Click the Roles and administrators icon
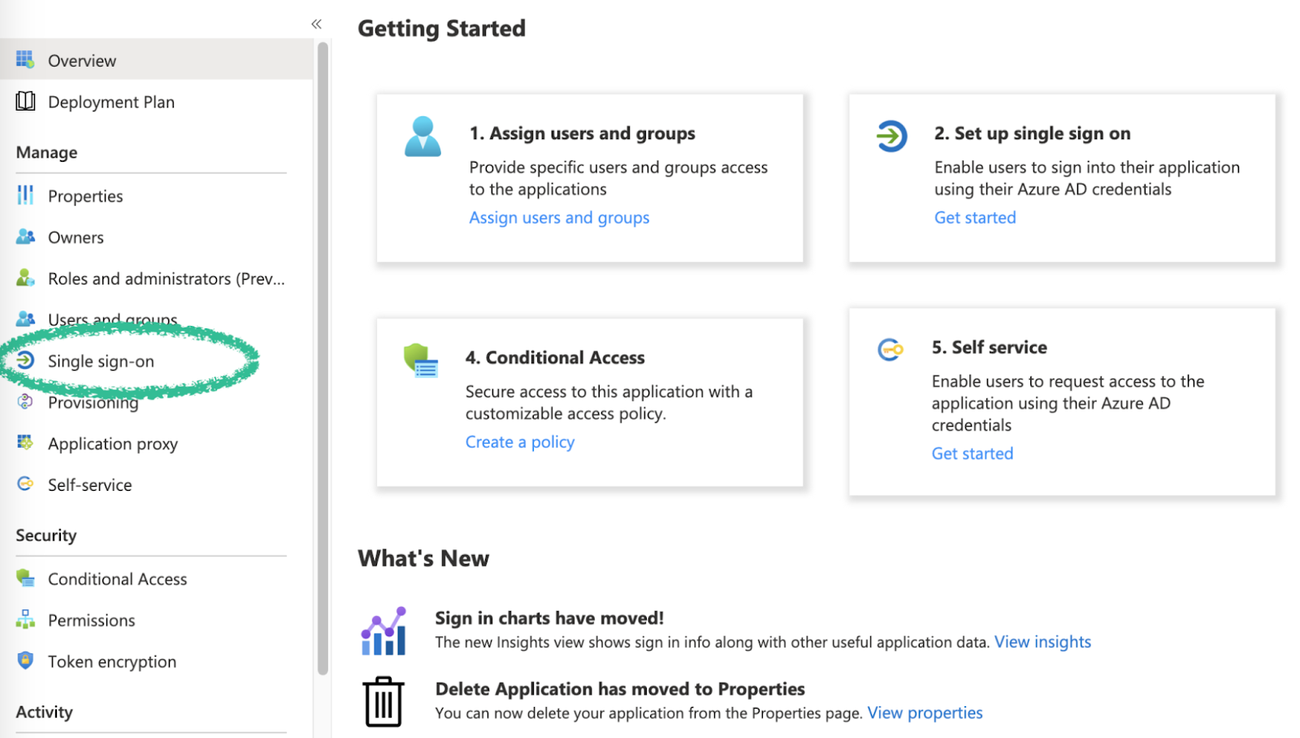 (25, 278)
